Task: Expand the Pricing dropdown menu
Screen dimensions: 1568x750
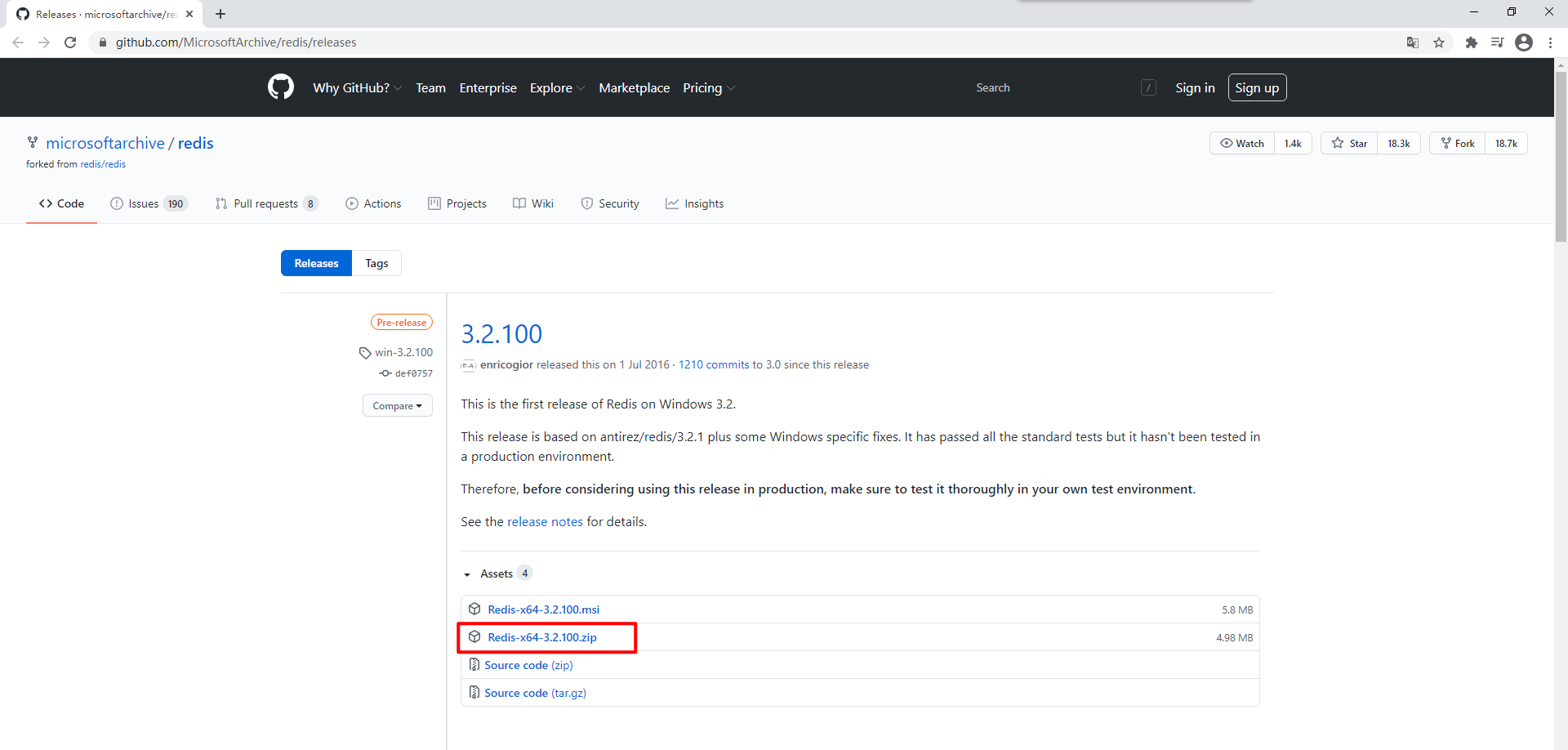Action: pyautogui.click(x=709, y=87)
